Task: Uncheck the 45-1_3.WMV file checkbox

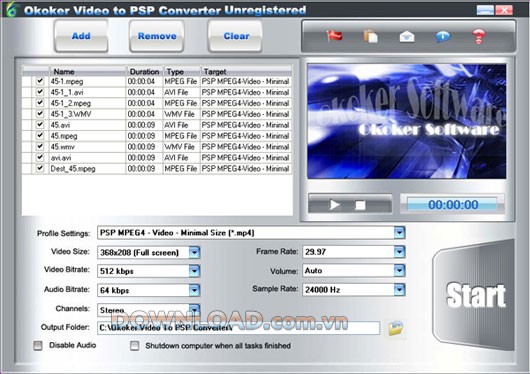Action: point(40,114)
